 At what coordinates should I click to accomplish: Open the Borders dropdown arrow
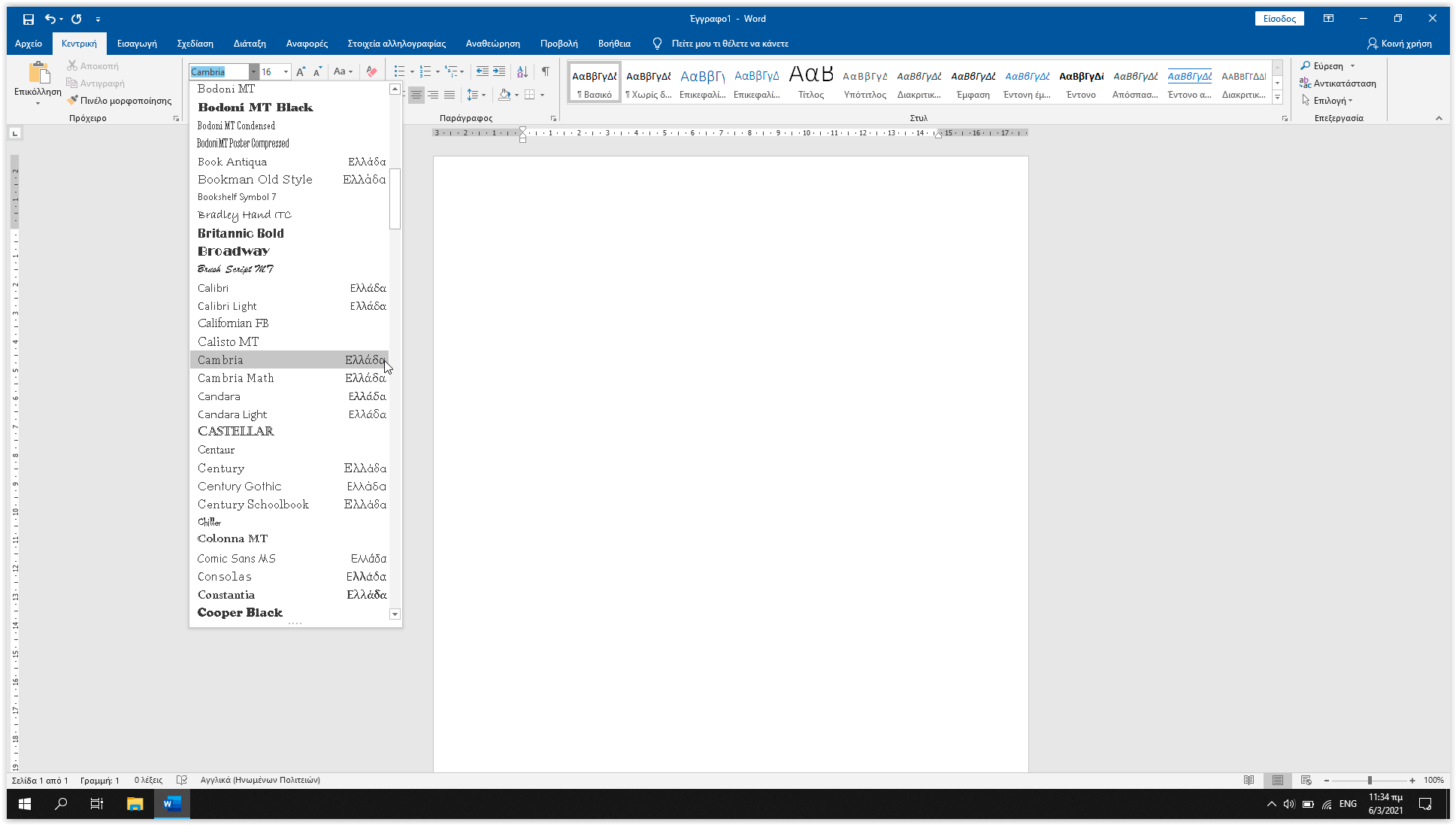click(x=542, y=95)
